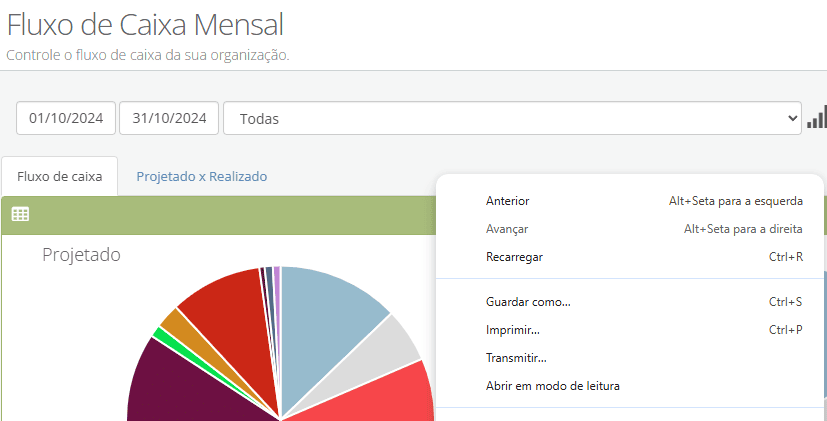Select Guardar como... menu entry
This screenshot has width=827, height=421.
[x=630, y=302]
